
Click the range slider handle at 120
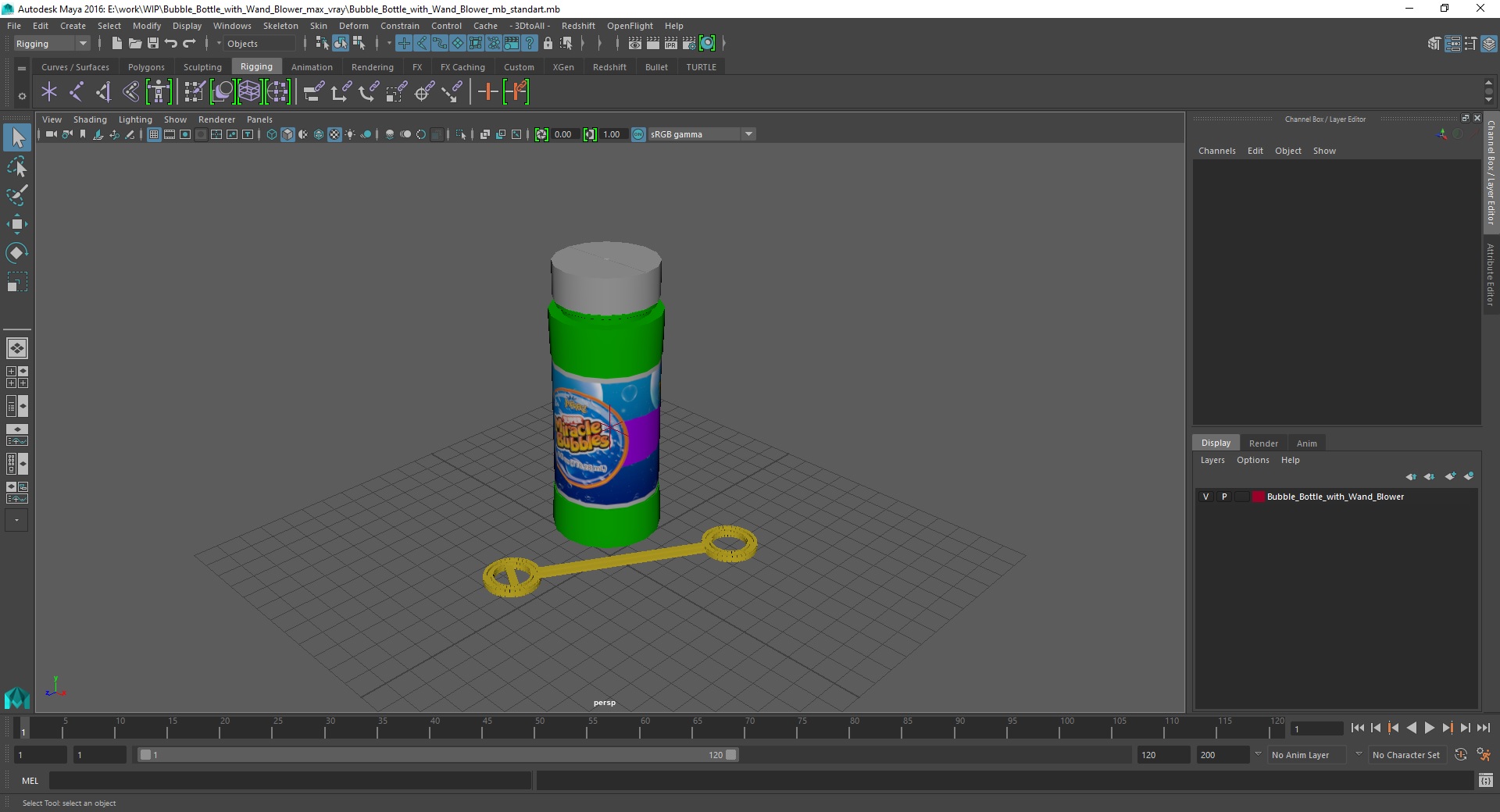730,755
